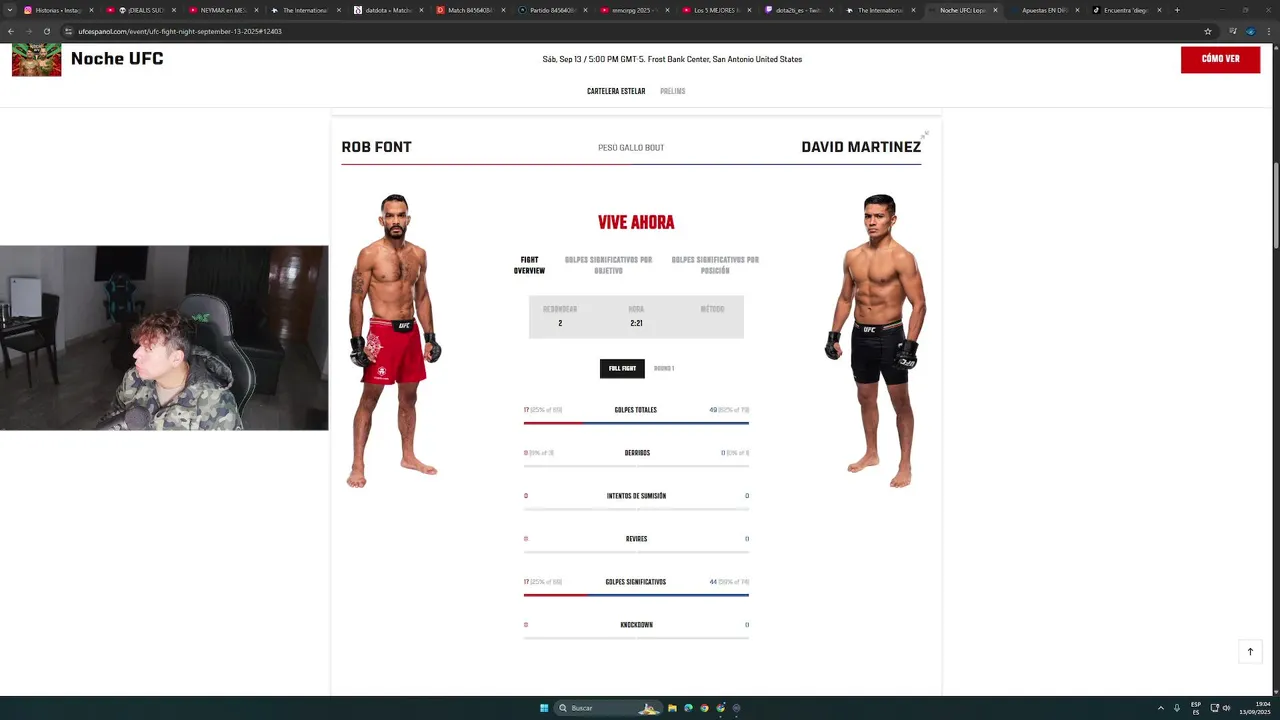Switch to the Partido 84564084 tab
The image size is (1280, 720).
pos(552,10)
